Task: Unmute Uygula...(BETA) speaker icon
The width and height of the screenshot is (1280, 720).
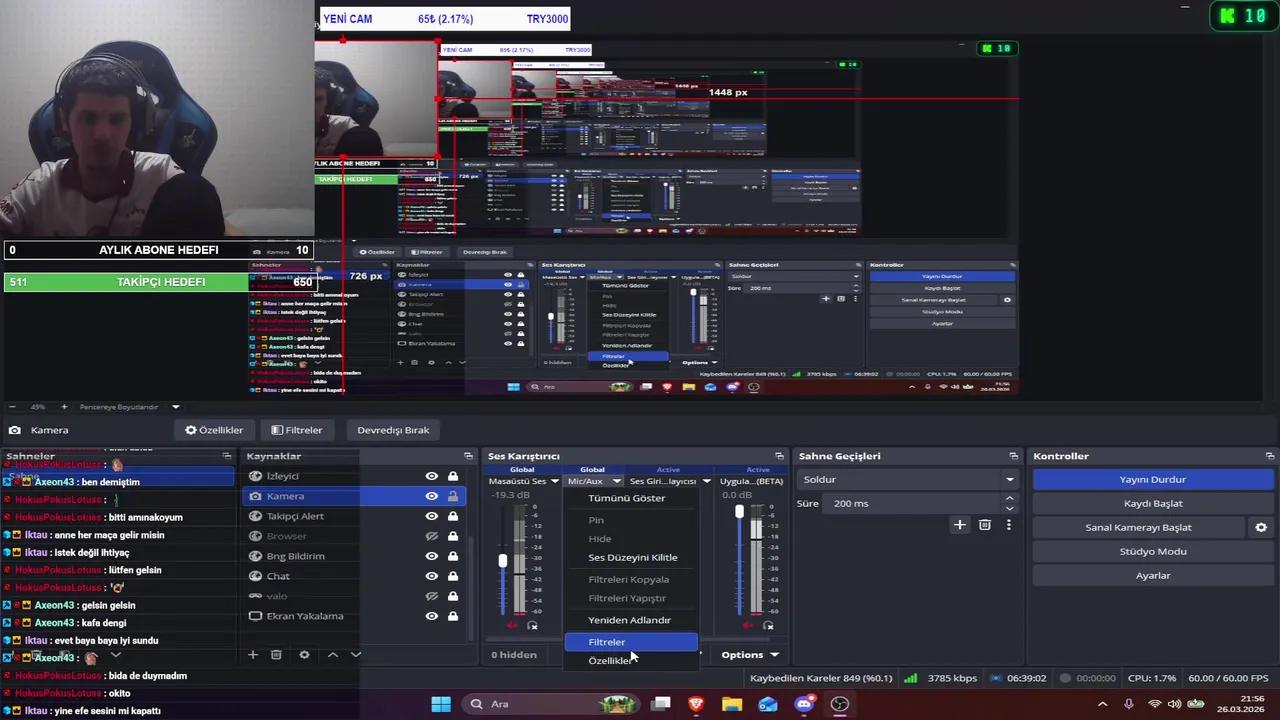Action: (749, 626)
